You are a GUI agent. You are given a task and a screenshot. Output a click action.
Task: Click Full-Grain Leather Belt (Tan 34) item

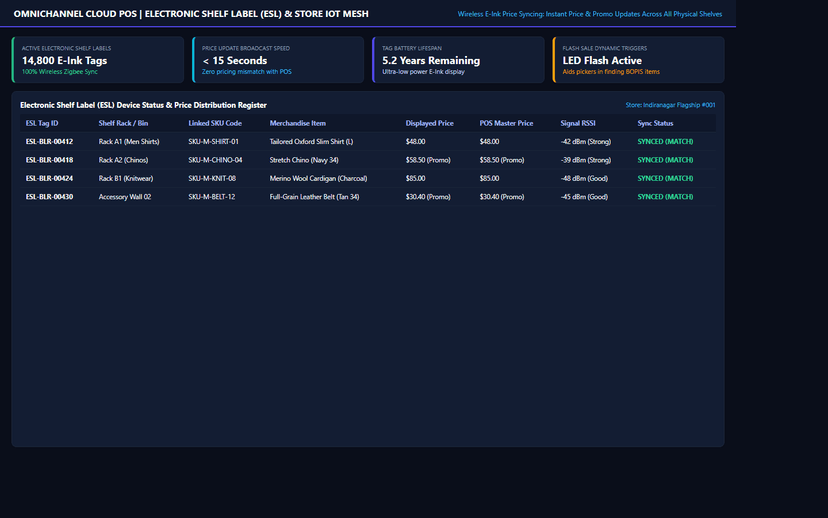coord(314,197)
